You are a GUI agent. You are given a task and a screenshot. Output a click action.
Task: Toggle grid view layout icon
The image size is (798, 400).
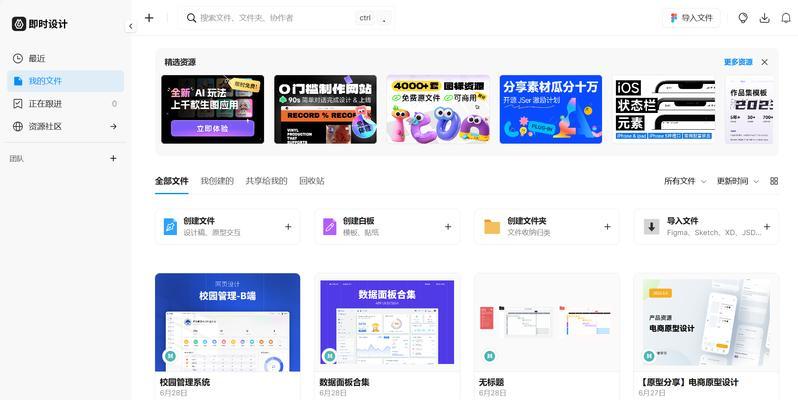774,181
